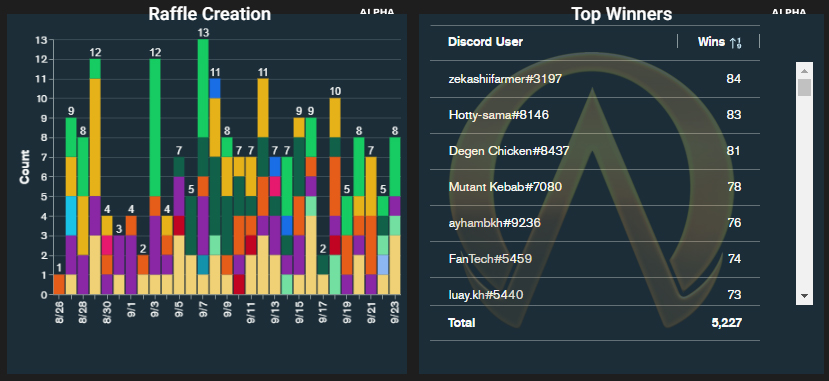Click the Total row value 5,227
The width and height of the screenshot is (829, 381).
[x=726, y=322]
